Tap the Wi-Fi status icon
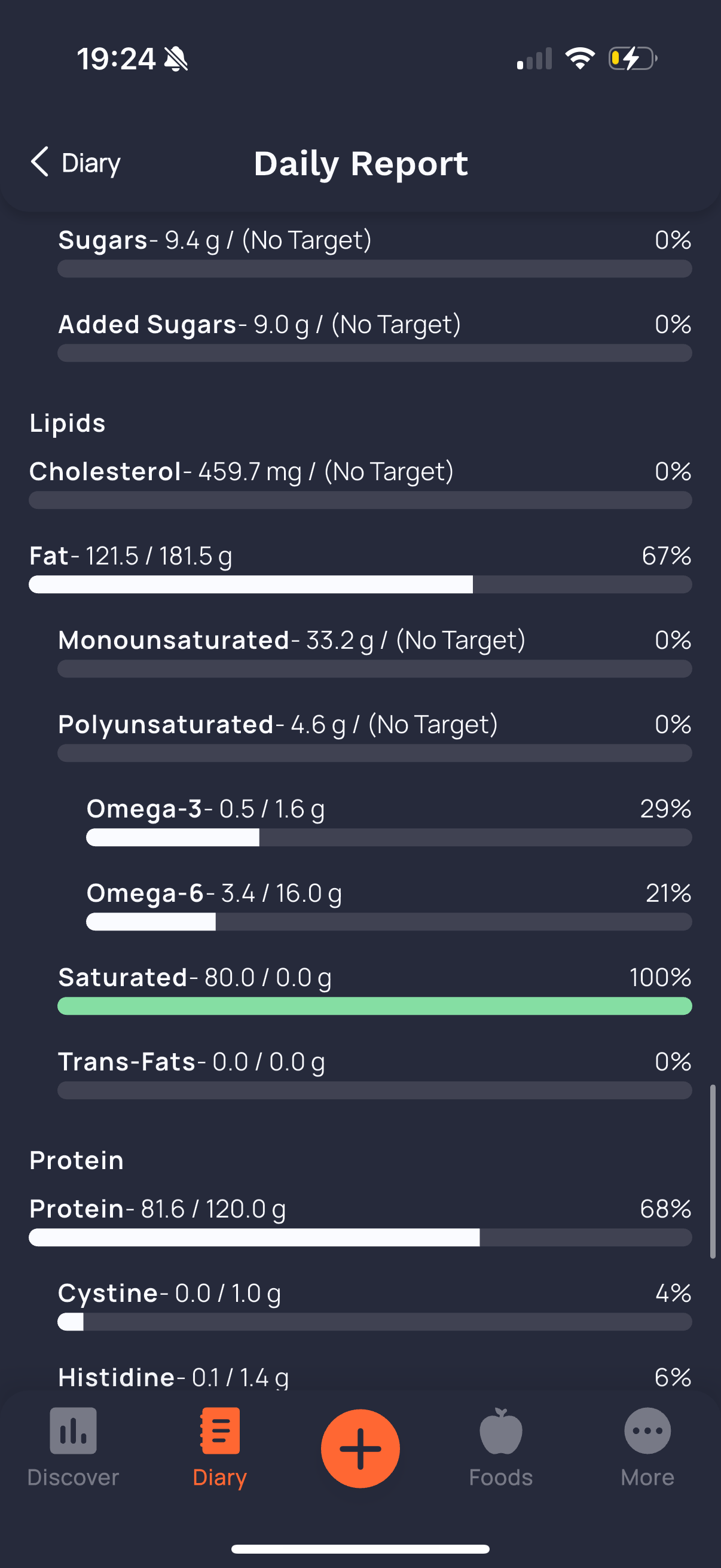721x1568 pixels. tap(580, 59)
